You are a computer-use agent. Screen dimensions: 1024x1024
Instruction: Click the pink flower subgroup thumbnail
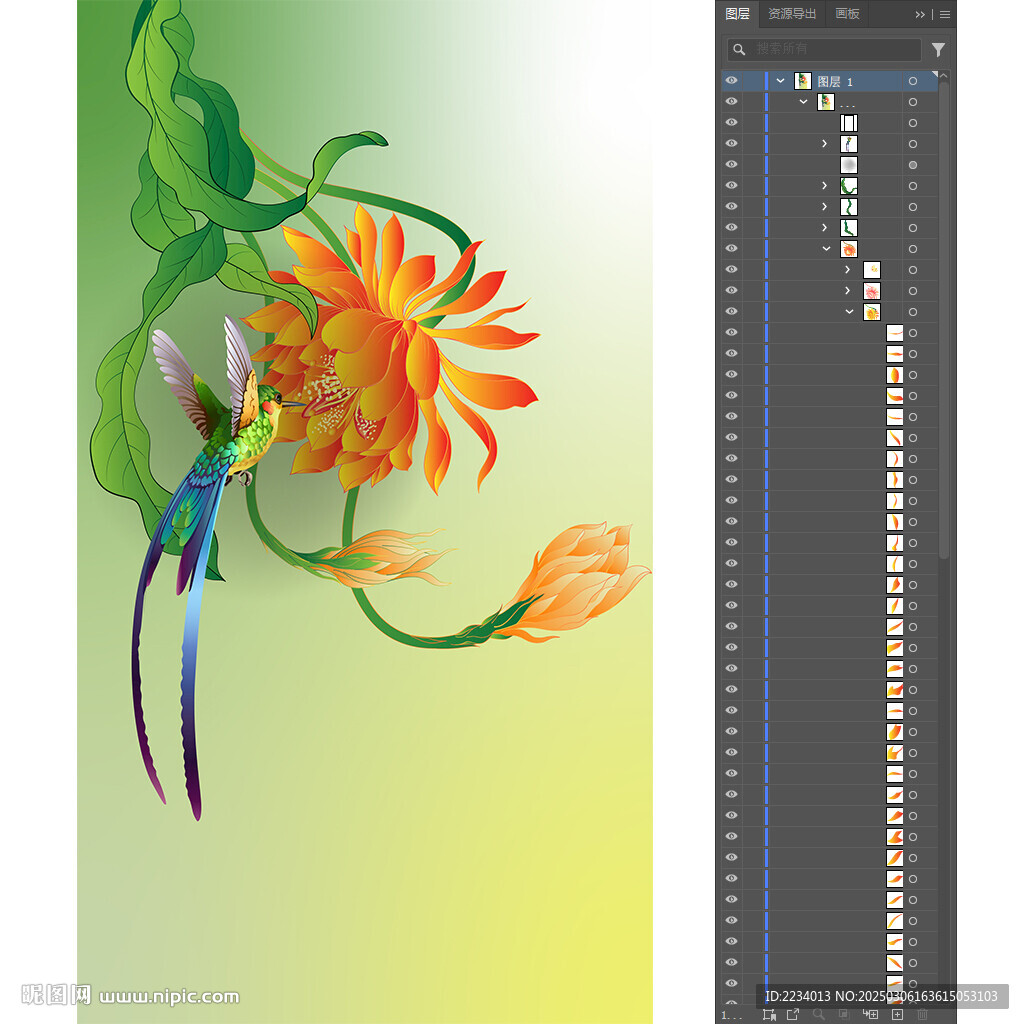coord(872,291)
